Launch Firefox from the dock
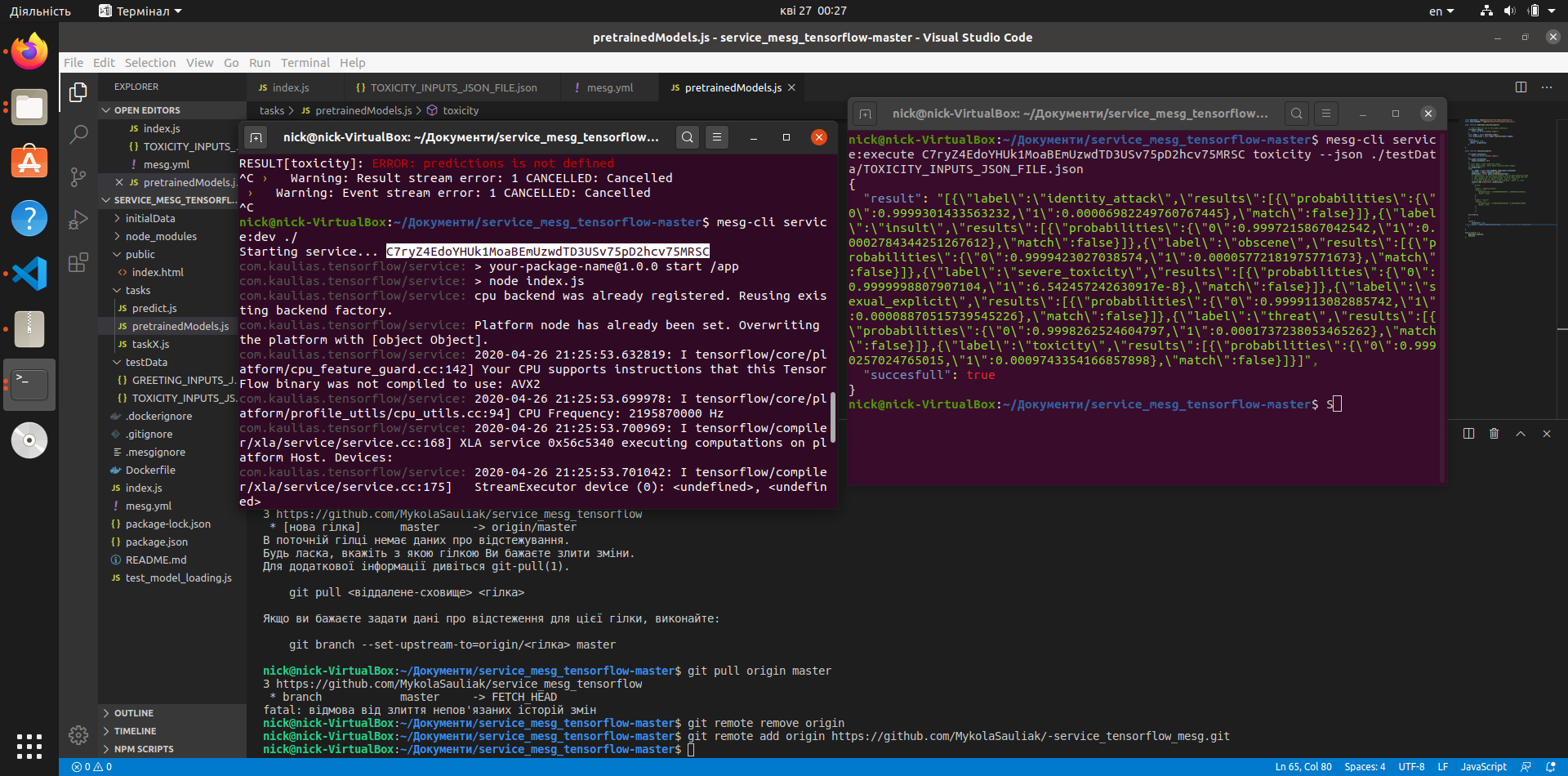The height and width of the screenshot is (776, 1568). tap(29, 52)
